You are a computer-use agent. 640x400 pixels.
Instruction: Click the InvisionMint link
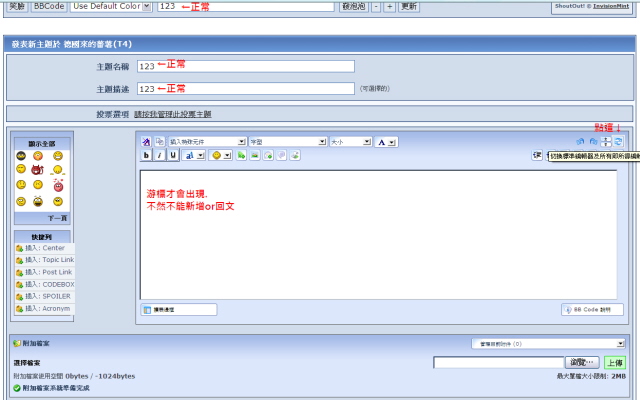pos(611,6)
